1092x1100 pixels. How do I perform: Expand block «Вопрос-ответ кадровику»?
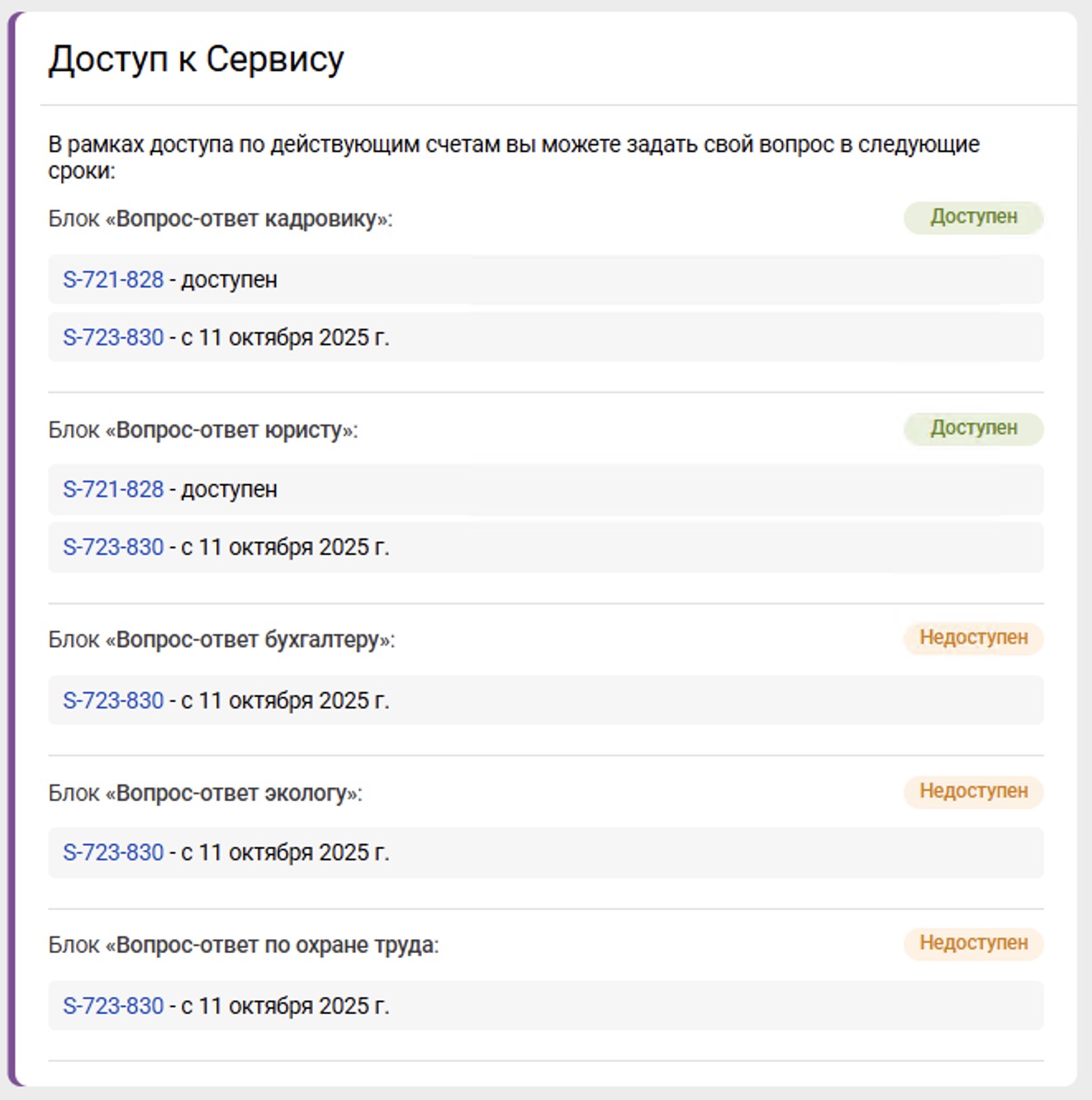click(x=221, y=218)
